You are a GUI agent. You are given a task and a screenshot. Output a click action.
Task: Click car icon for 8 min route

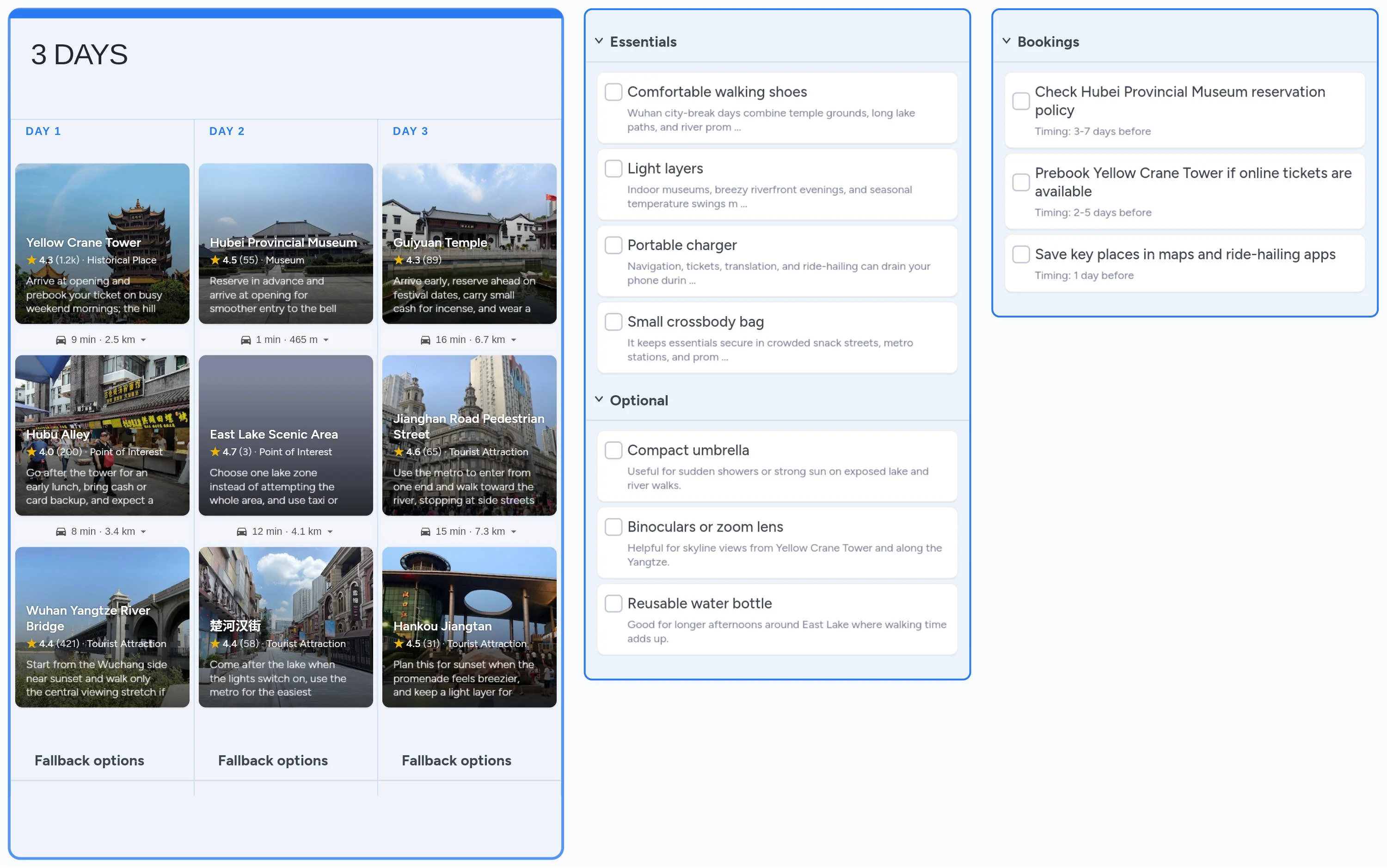coord(61,532)
